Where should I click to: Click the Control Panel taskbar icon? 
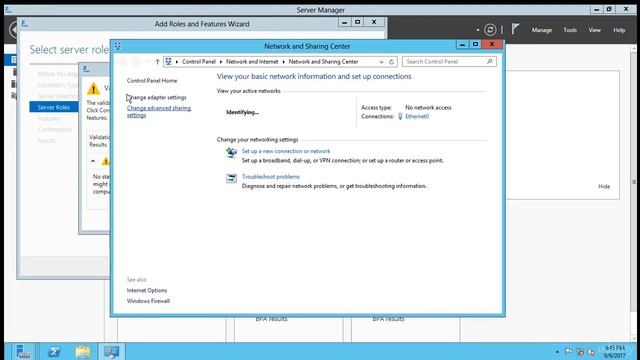point(111,351)
